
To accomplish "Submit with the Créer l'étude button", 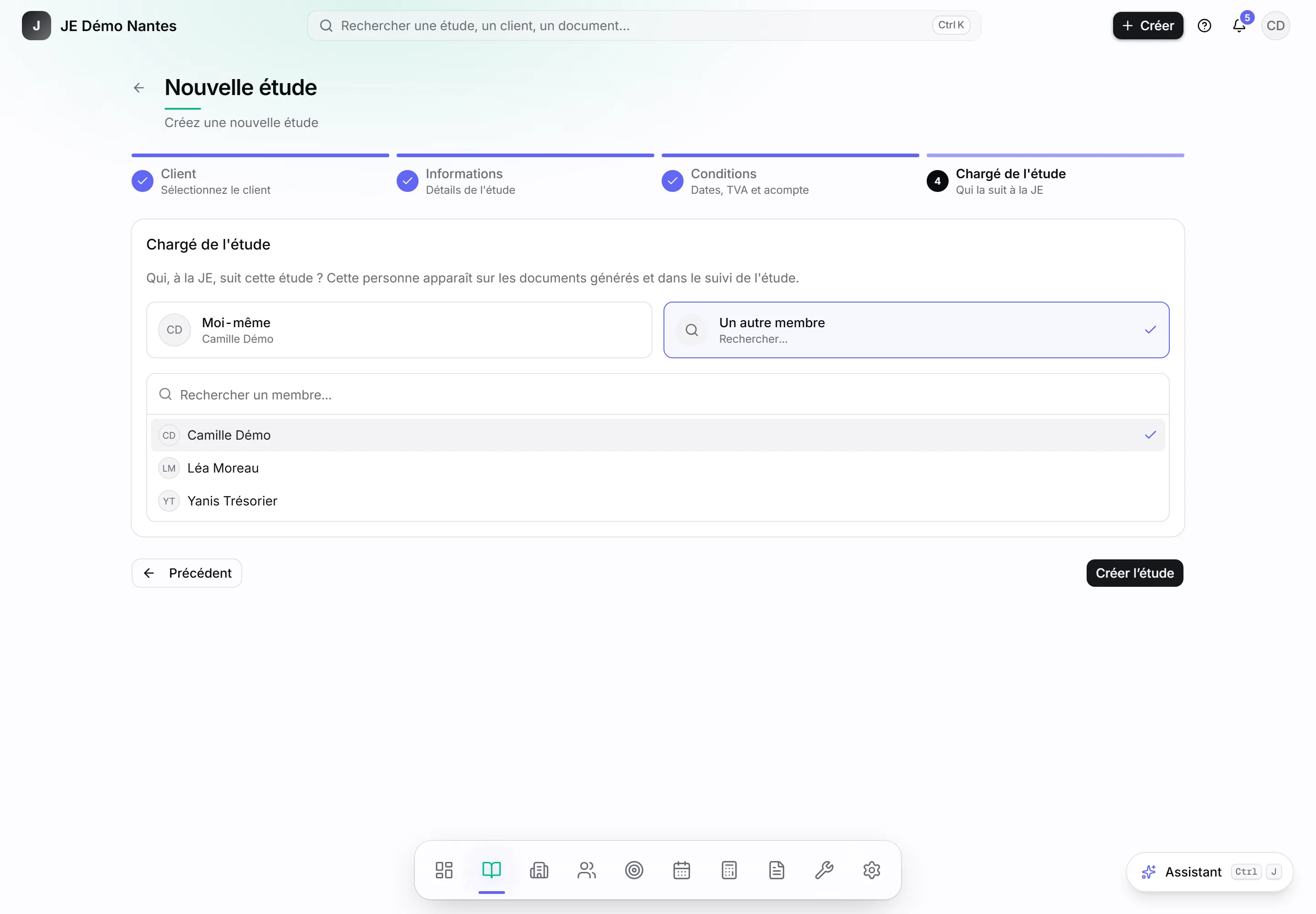I will (x=1135, y=573).
